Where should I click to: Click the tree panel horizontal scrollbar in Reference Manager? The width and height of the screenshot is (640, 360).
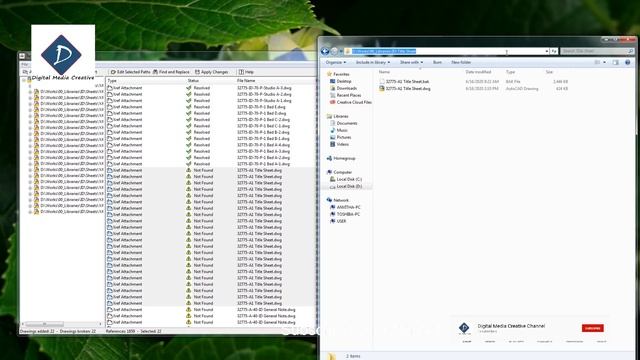(x=61, y=324)
